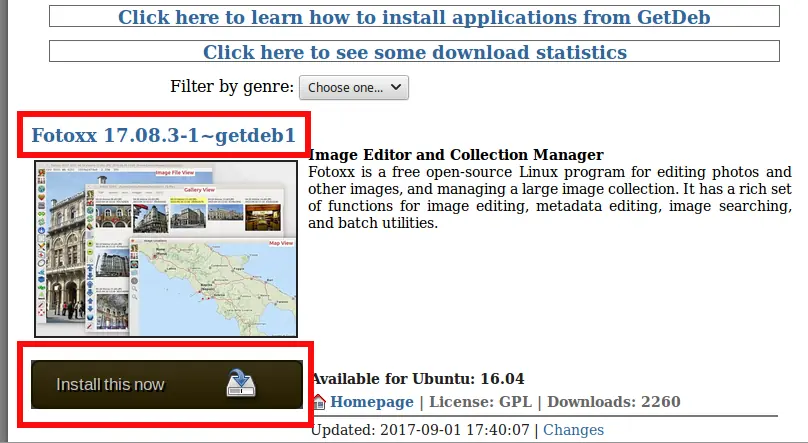
Task: Click the Image Editor and Collection Manager heading
Action: pyautogui.click(x=456, y=155)
